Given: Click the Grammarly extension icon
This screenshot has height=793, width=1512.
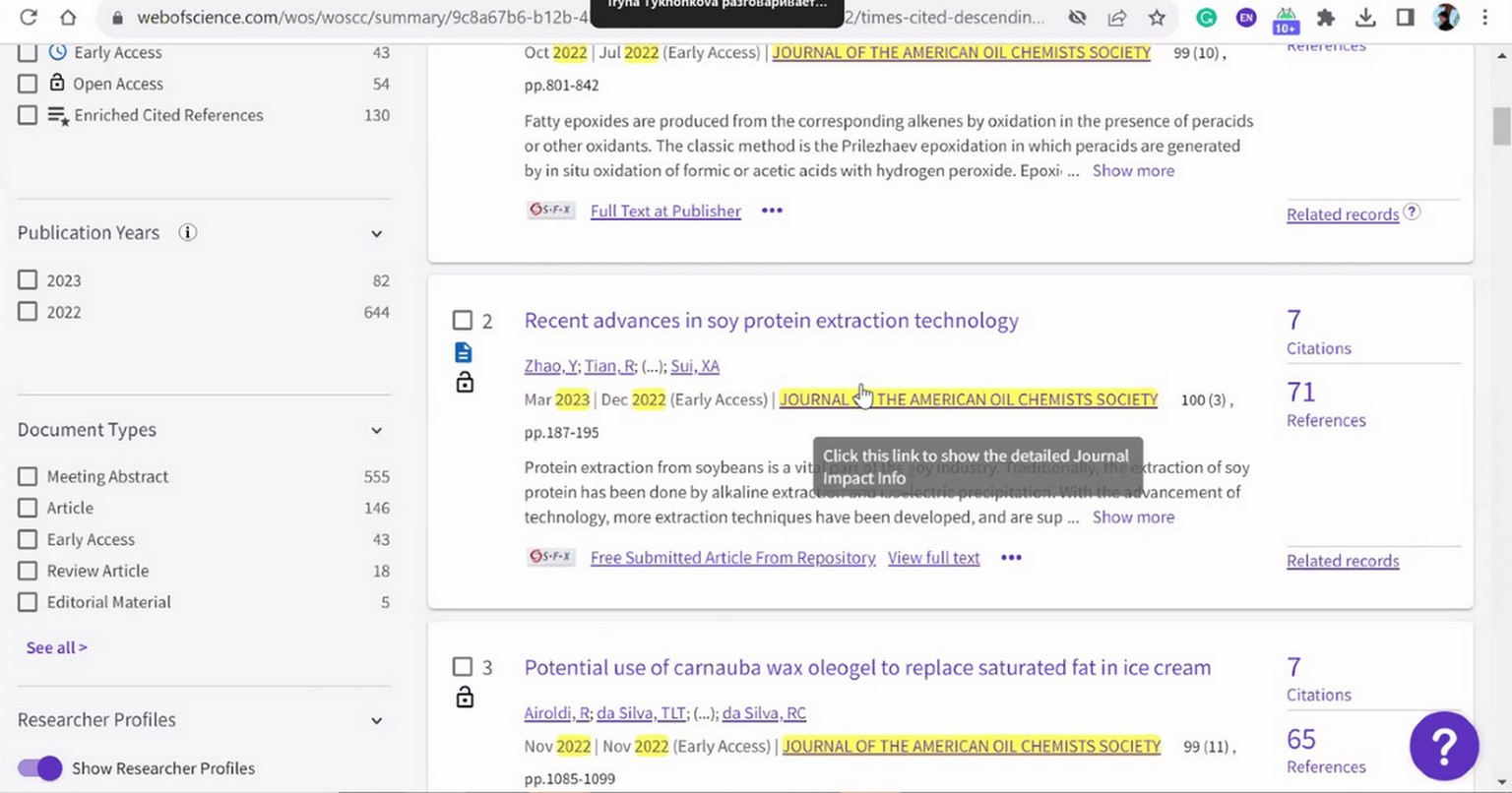Looking at the screenshot, I should pyautogui.click(x=1206, y=17).
